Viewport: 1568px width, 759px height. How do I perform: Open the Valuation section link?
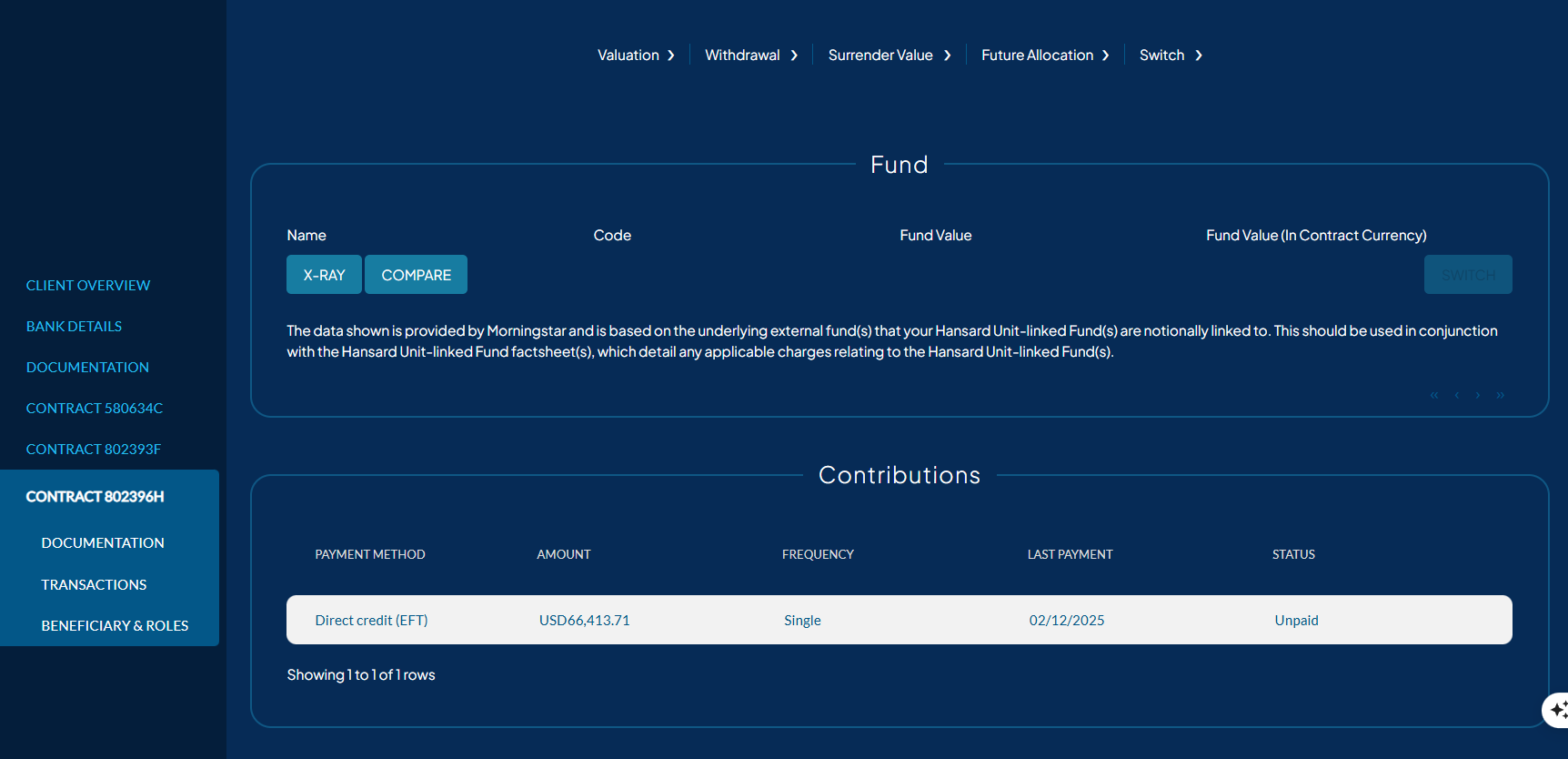636,56
